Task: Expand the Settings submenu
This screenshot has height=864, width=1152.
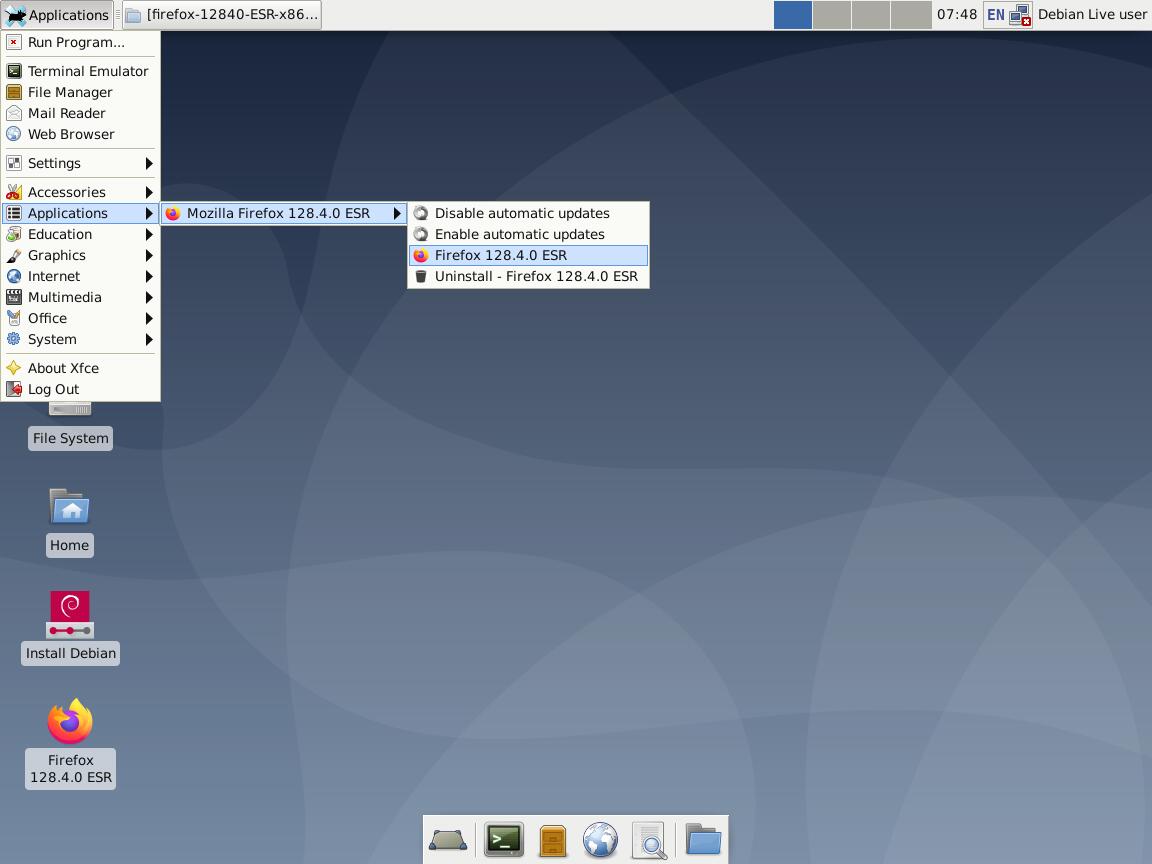Action: coord(80,163)
